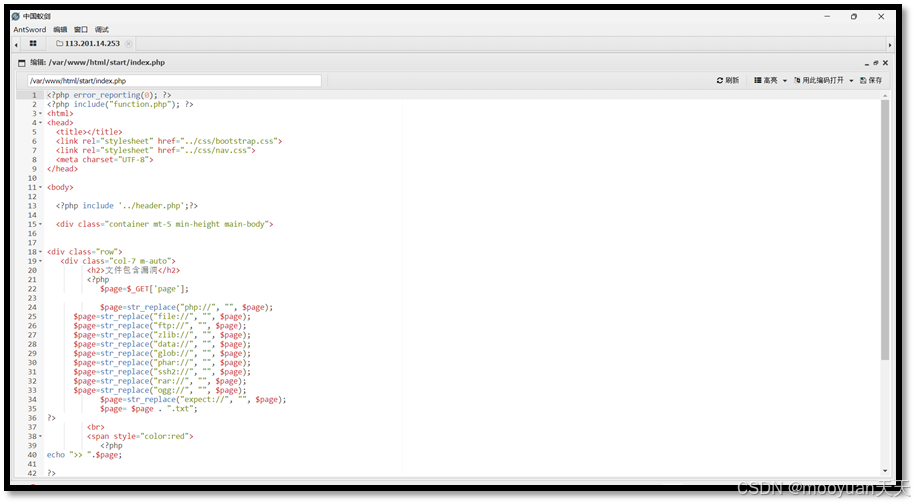The image size is (915, 504).
Task: Click the editor panel window icon
Action: coord(22,63)
